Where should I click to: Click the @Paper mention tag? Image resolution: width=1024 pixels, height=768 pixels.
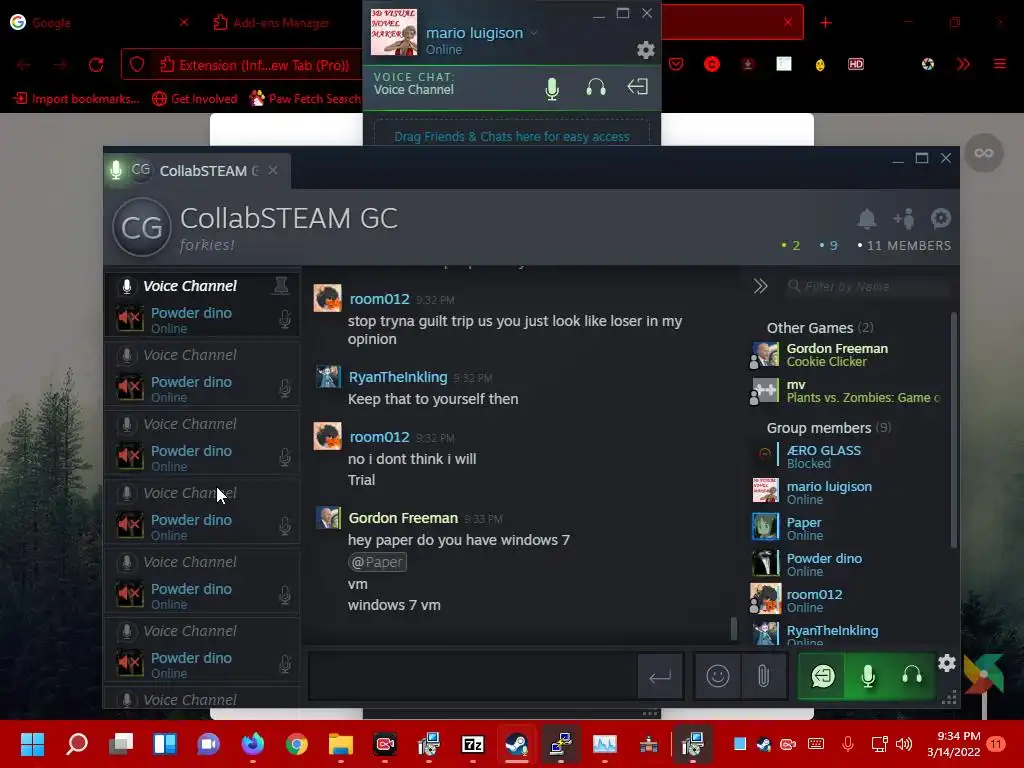(377, 562)
